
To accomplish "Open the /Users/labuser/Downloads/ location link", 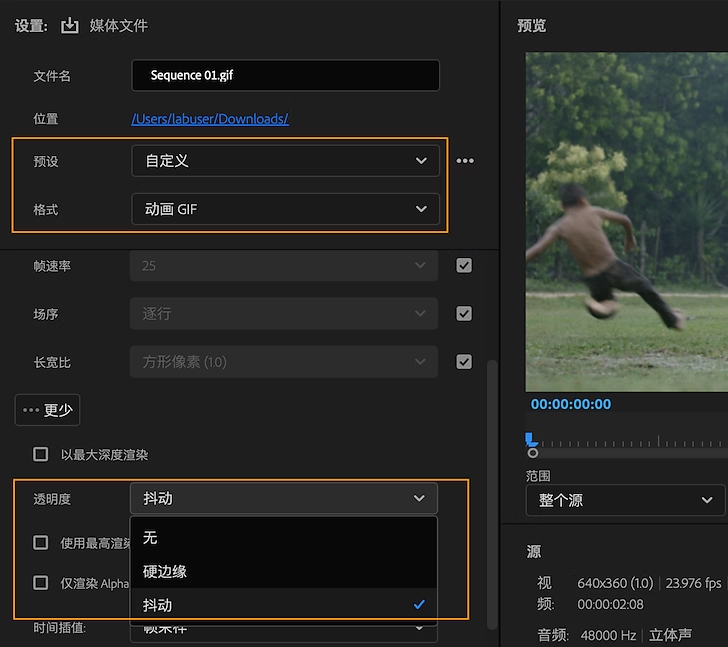I will coord(210,119).
